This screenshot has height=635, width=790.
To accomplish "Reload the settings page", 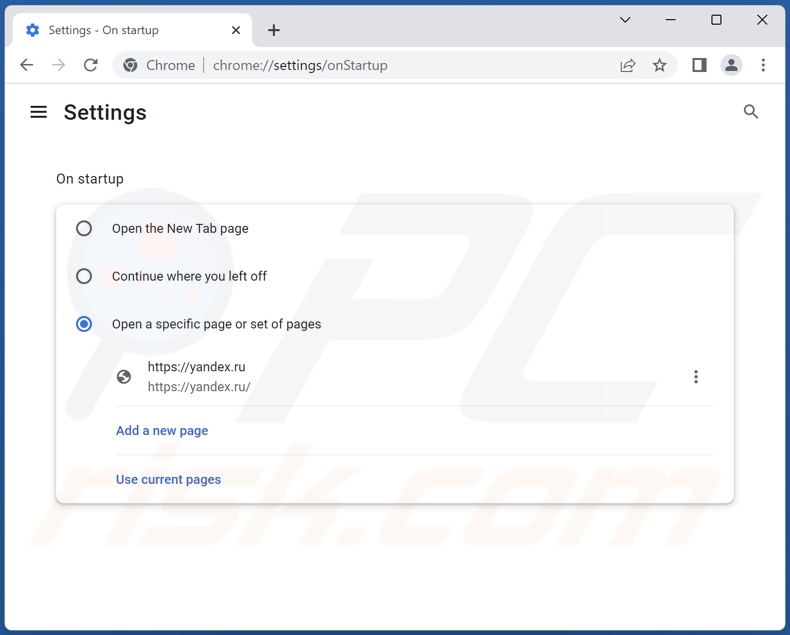I will 91,65.
